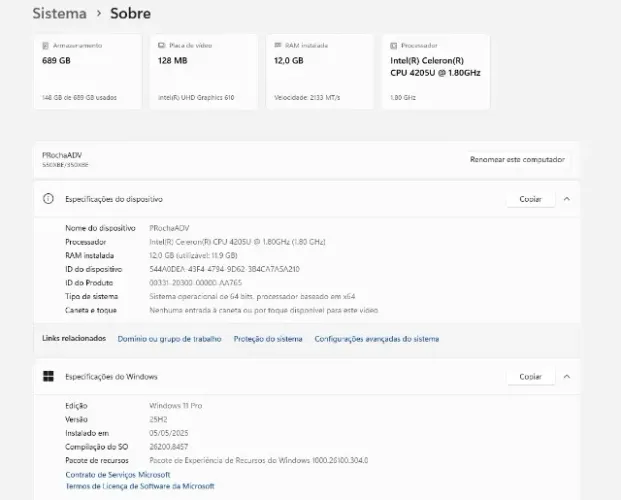The height and width of the screenshot is (500, 621).
Task: Select the Nome do dispositivo value PRochaADV
Action: [169, 228]
